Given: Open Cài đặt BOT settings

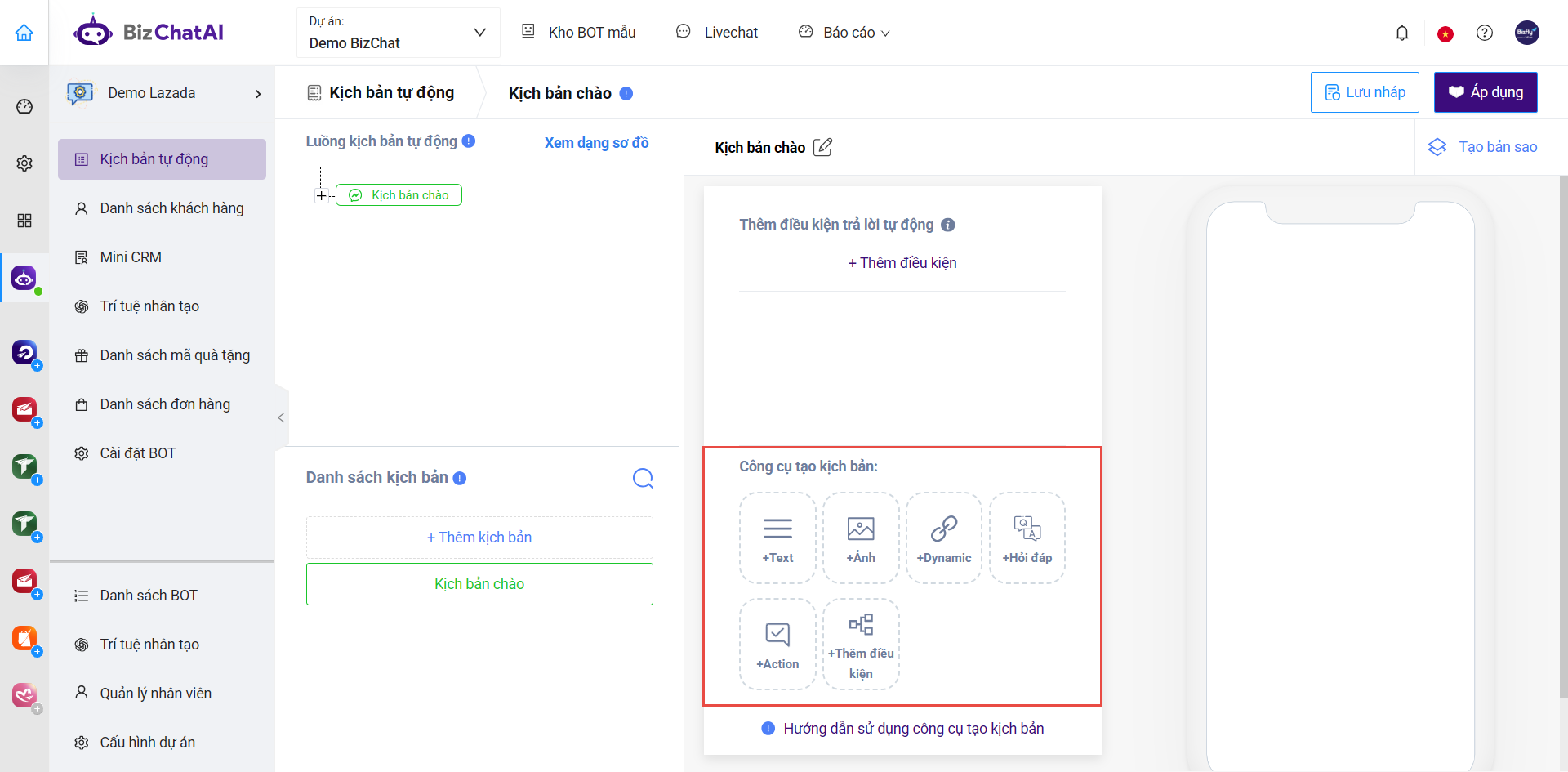Looking at the screenshot, I should click(x=162, y=453).
